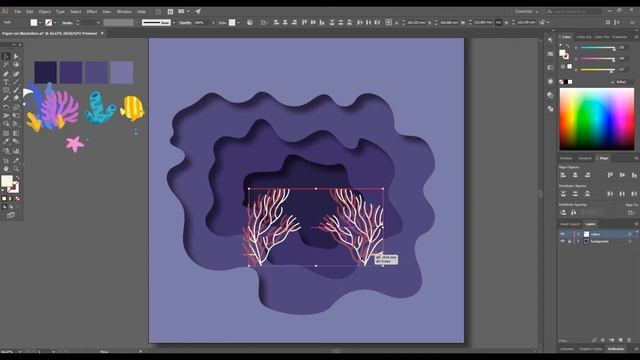The width and height of the screenshot is (640, 360).
Task: Select the Type tool
Action: (6, 82)
